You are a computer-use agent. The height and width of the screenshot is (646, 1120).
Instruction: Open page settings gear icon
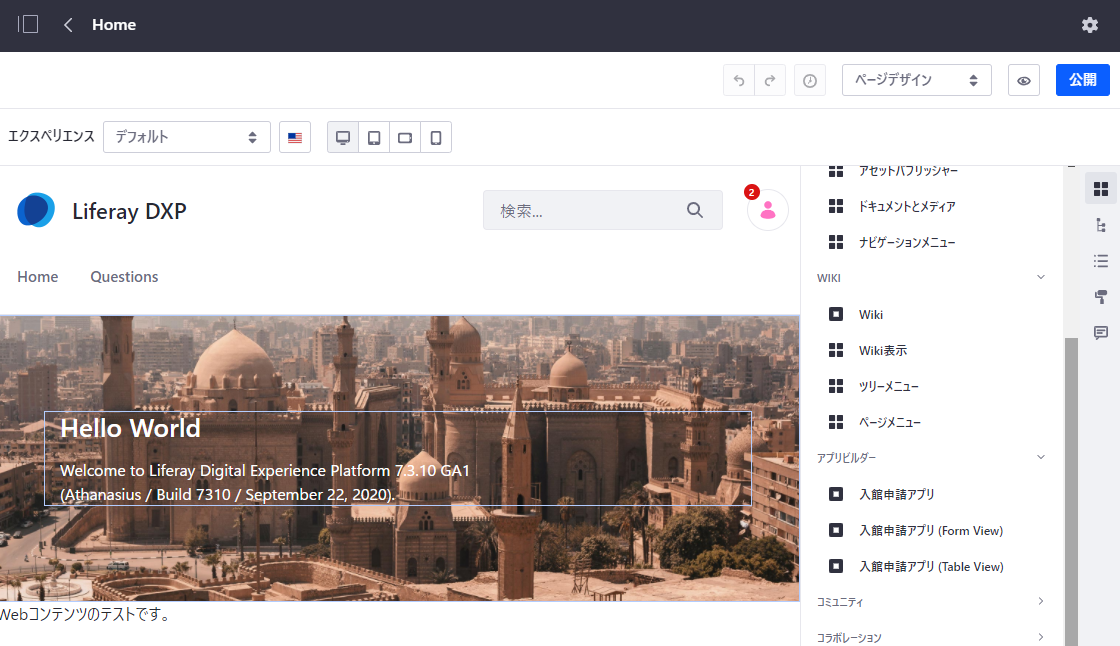(x=1089, y=25)
